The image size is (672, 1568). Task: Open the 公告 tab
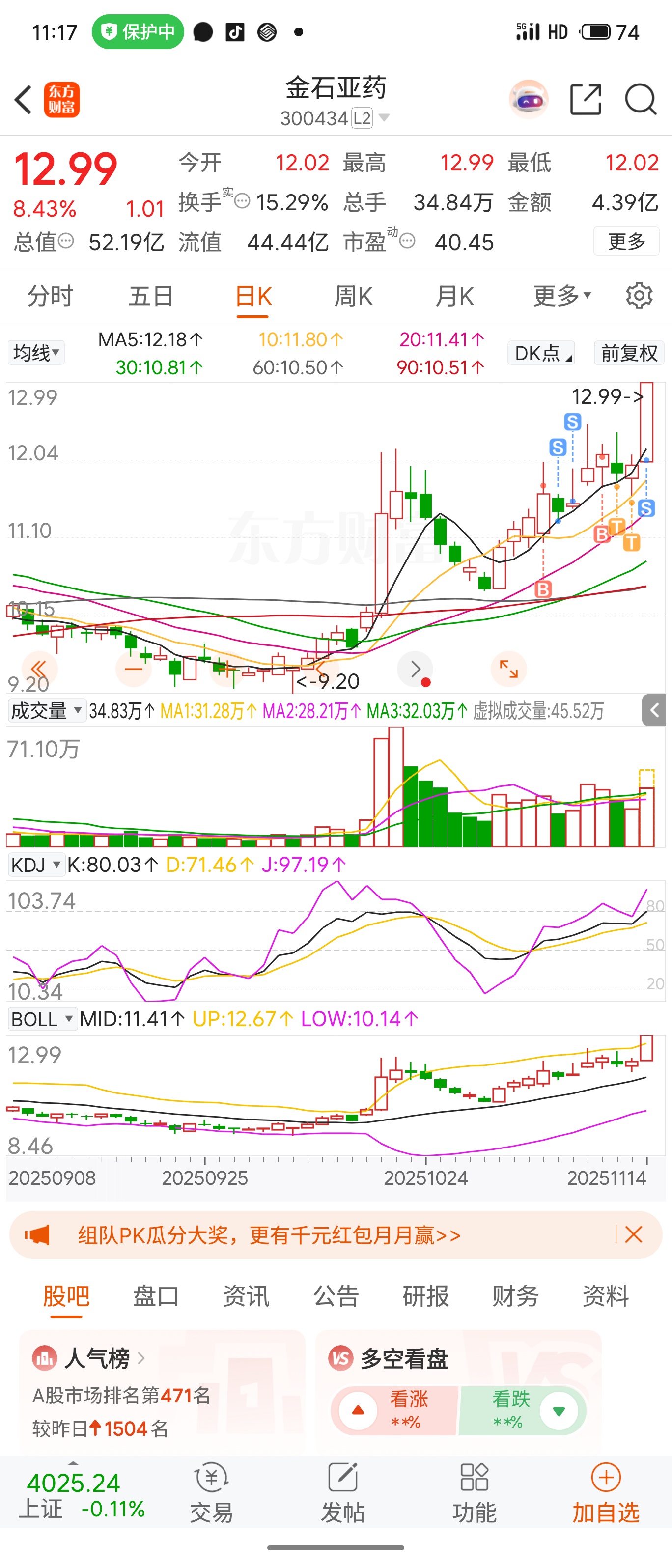(336, 1295)
